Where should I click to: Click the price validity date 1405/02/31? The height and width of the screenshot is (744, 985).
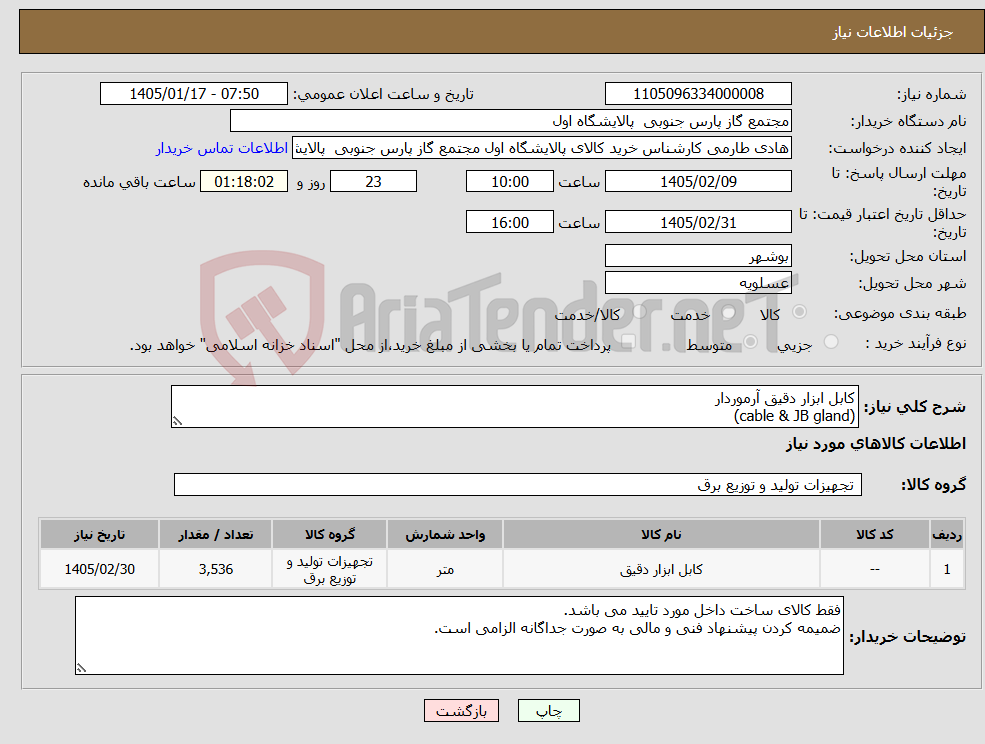click(698, 222)
